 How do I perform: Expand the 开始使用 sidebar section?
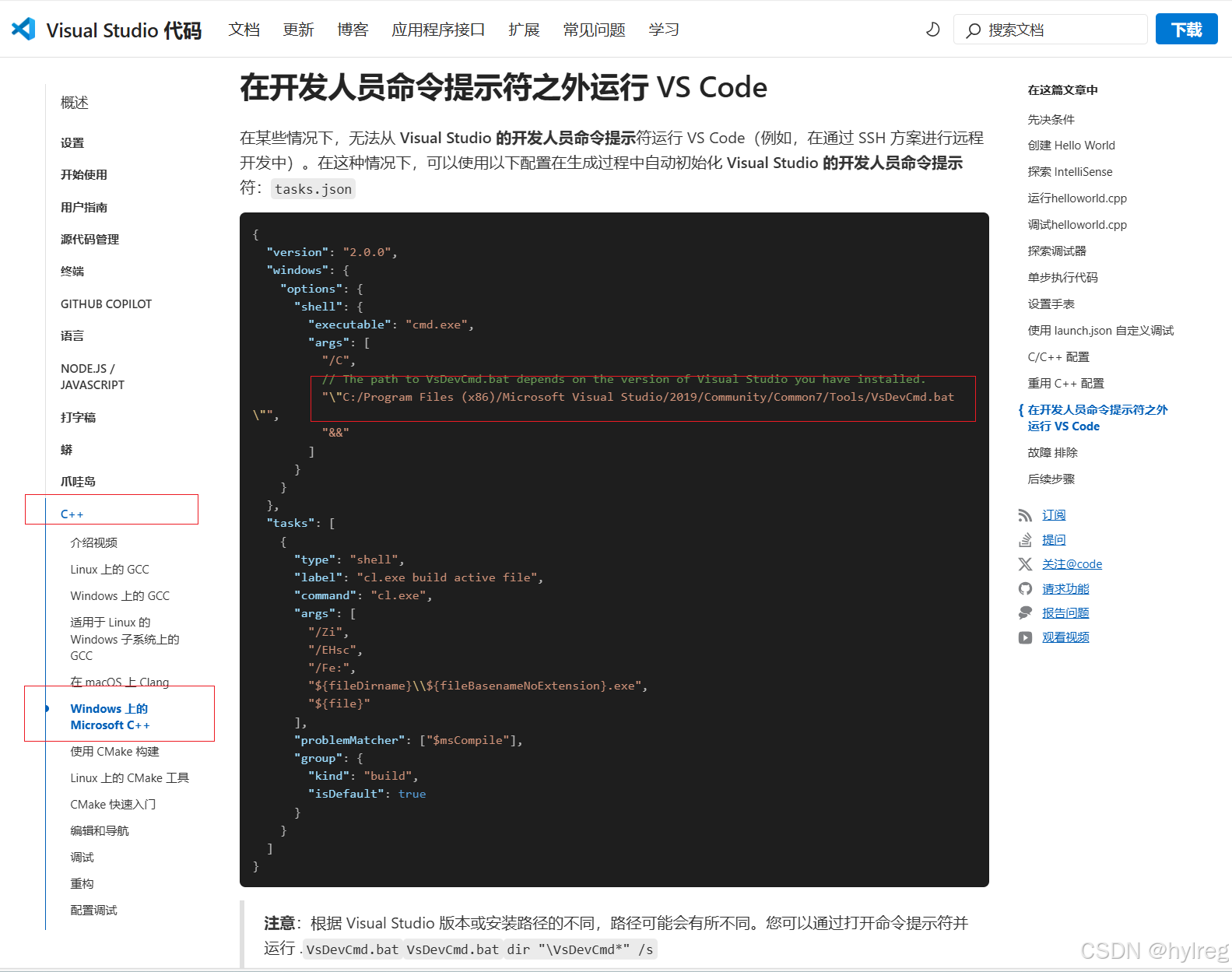(x=84, y=175)
